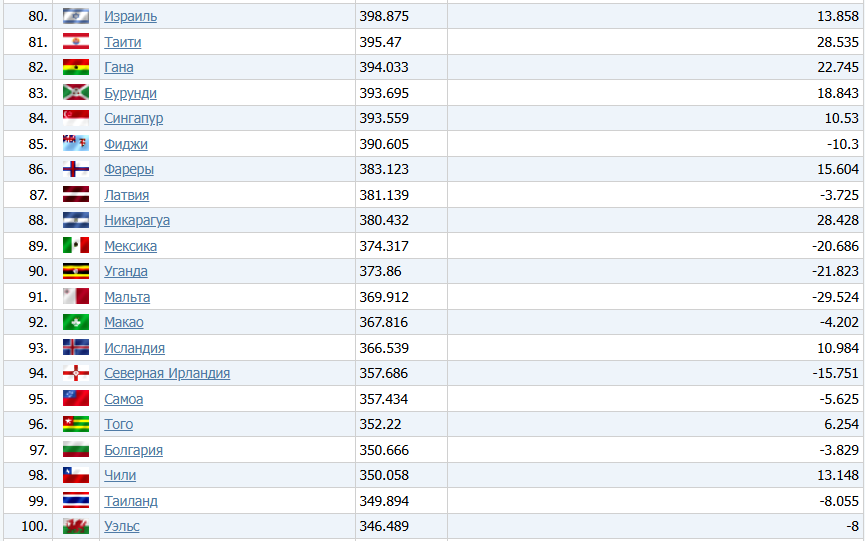The height and width of the screenshot is (541, 865).
Task: Click the Macau green flag icon
Action: click(x=76, y=322)
